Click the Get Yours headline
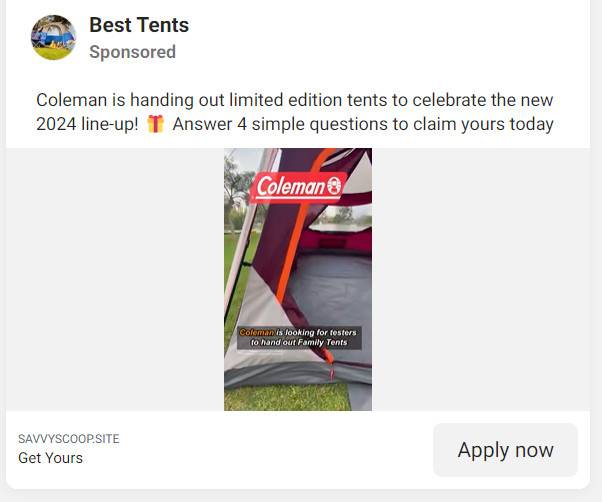Viewport: 602px width, 502px height. point(50,458)
